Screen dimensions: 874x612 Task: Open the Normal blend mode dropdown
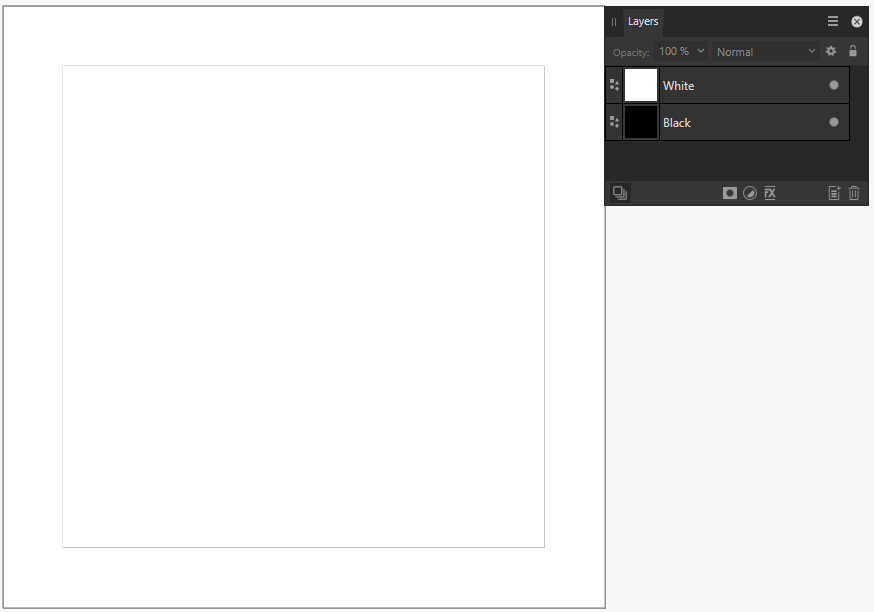(765, 52)
